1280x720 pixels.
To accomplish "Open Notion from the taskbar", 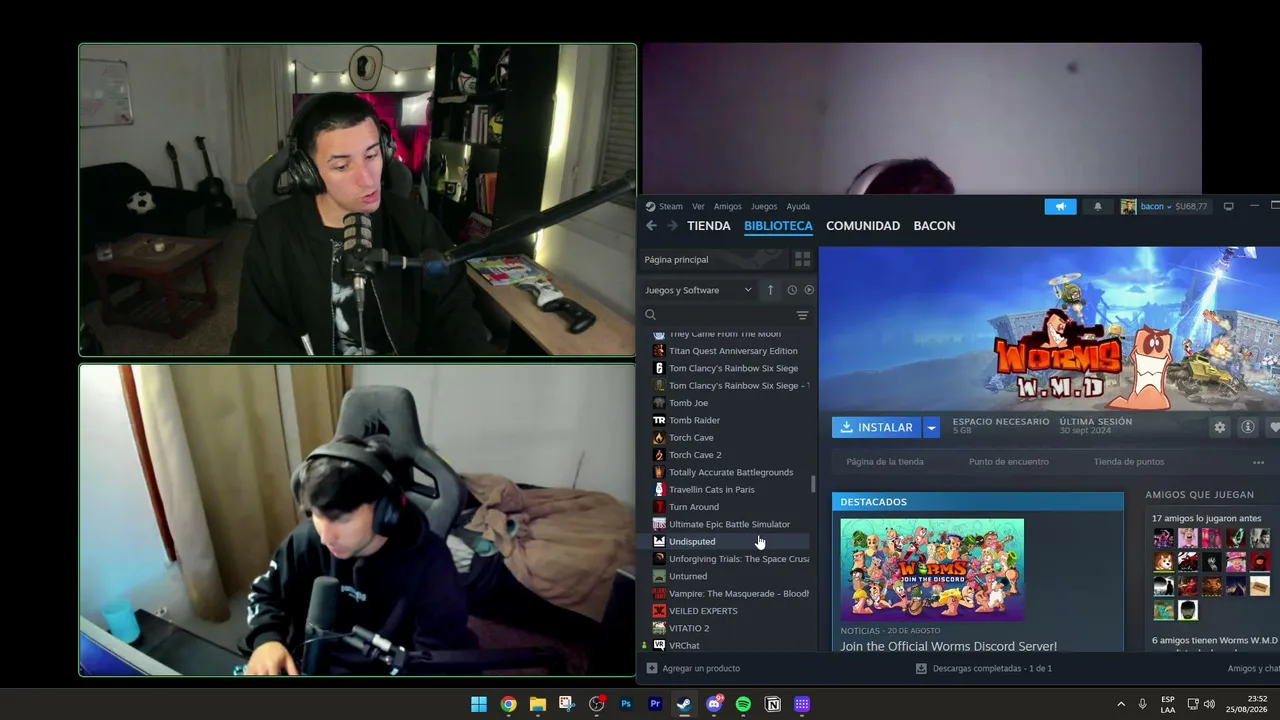I will [772, 704].
